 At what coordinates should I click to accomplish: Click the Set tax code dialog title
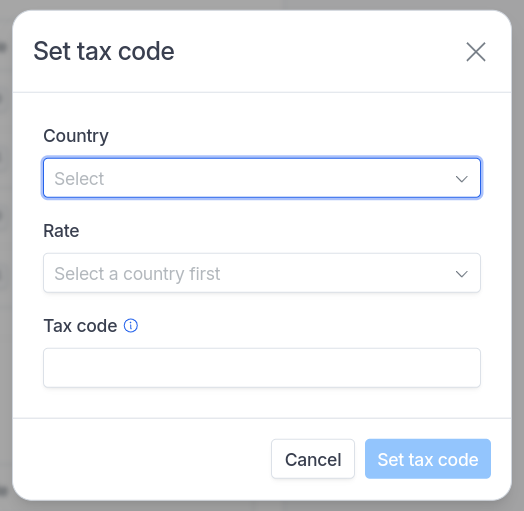(x=104, y=51)
